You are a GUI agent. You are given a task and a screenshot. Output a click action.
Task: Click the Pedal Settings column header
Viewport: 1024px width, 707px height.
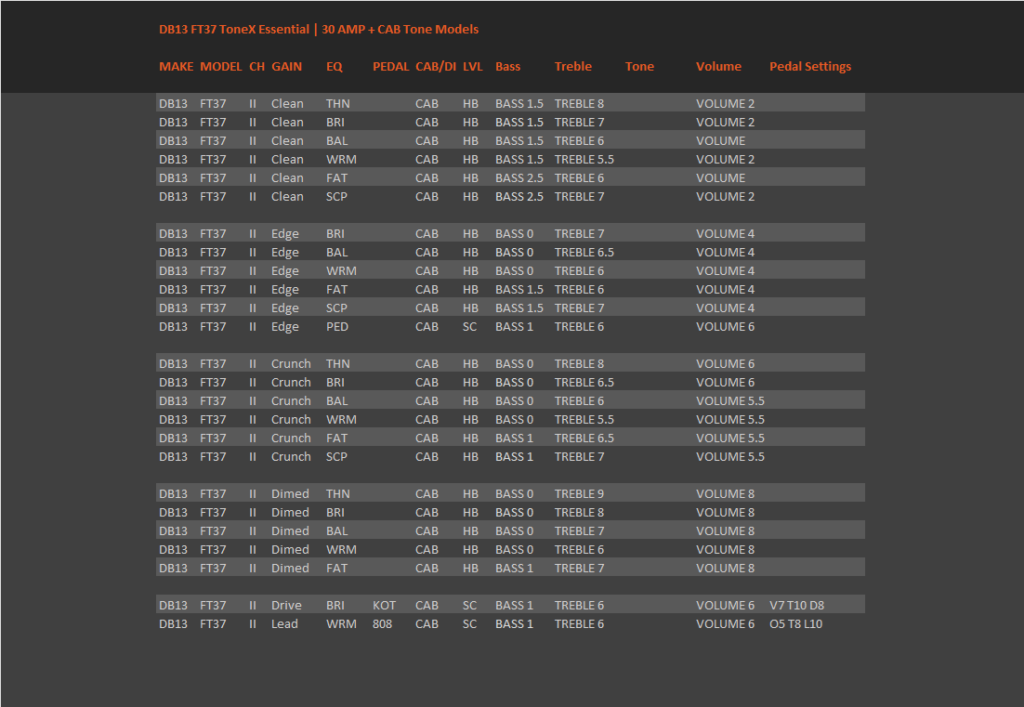click(810, 67)
